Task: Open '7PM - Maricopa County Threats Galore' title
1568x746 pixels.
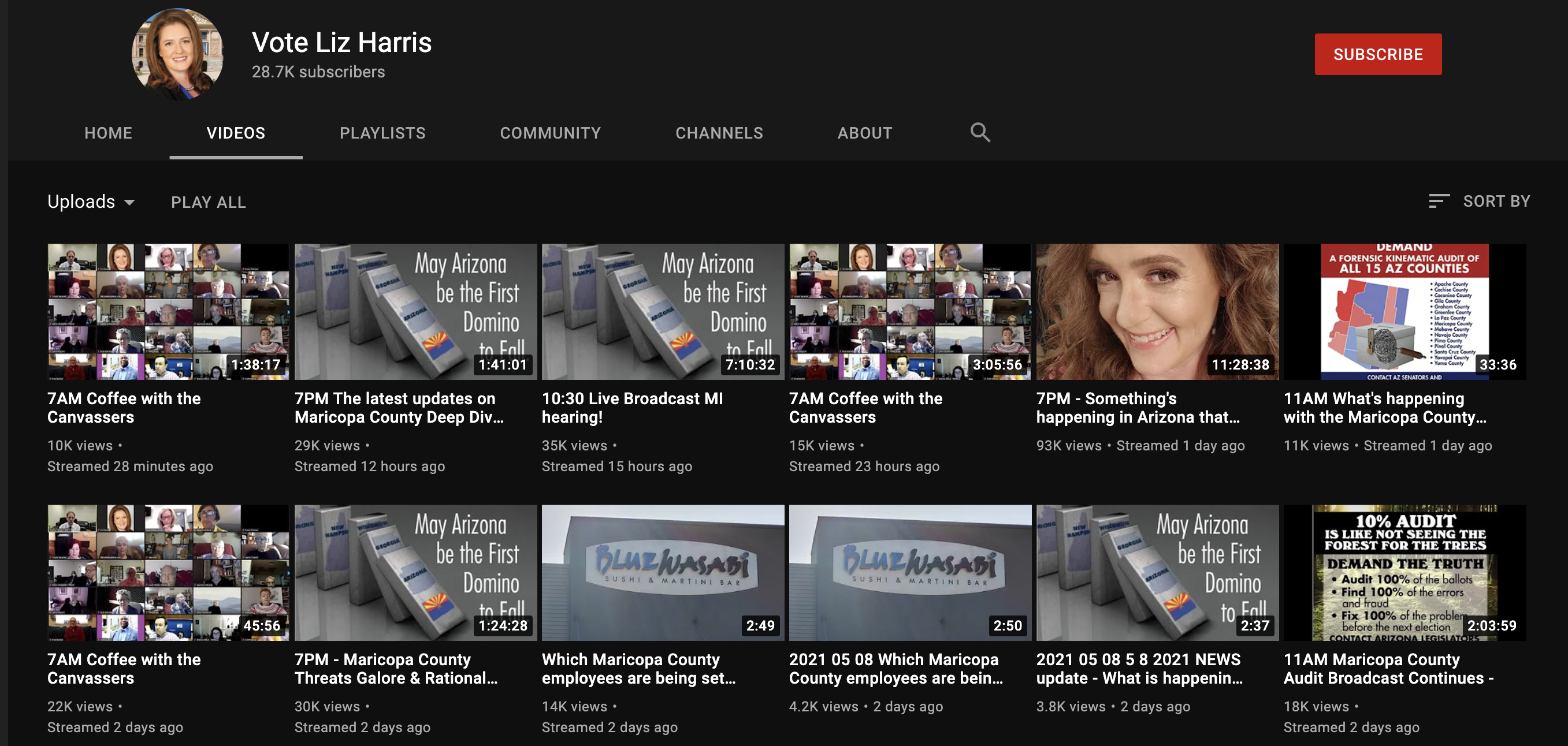Action: tap(396, 668)
